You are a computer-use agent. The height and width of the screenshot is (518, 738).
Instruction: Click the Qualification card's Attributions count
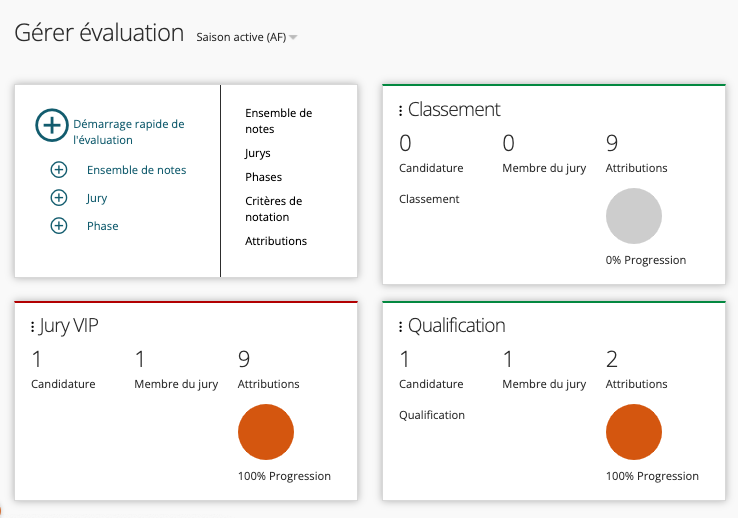pyautogui.click(x=612, y=360)
